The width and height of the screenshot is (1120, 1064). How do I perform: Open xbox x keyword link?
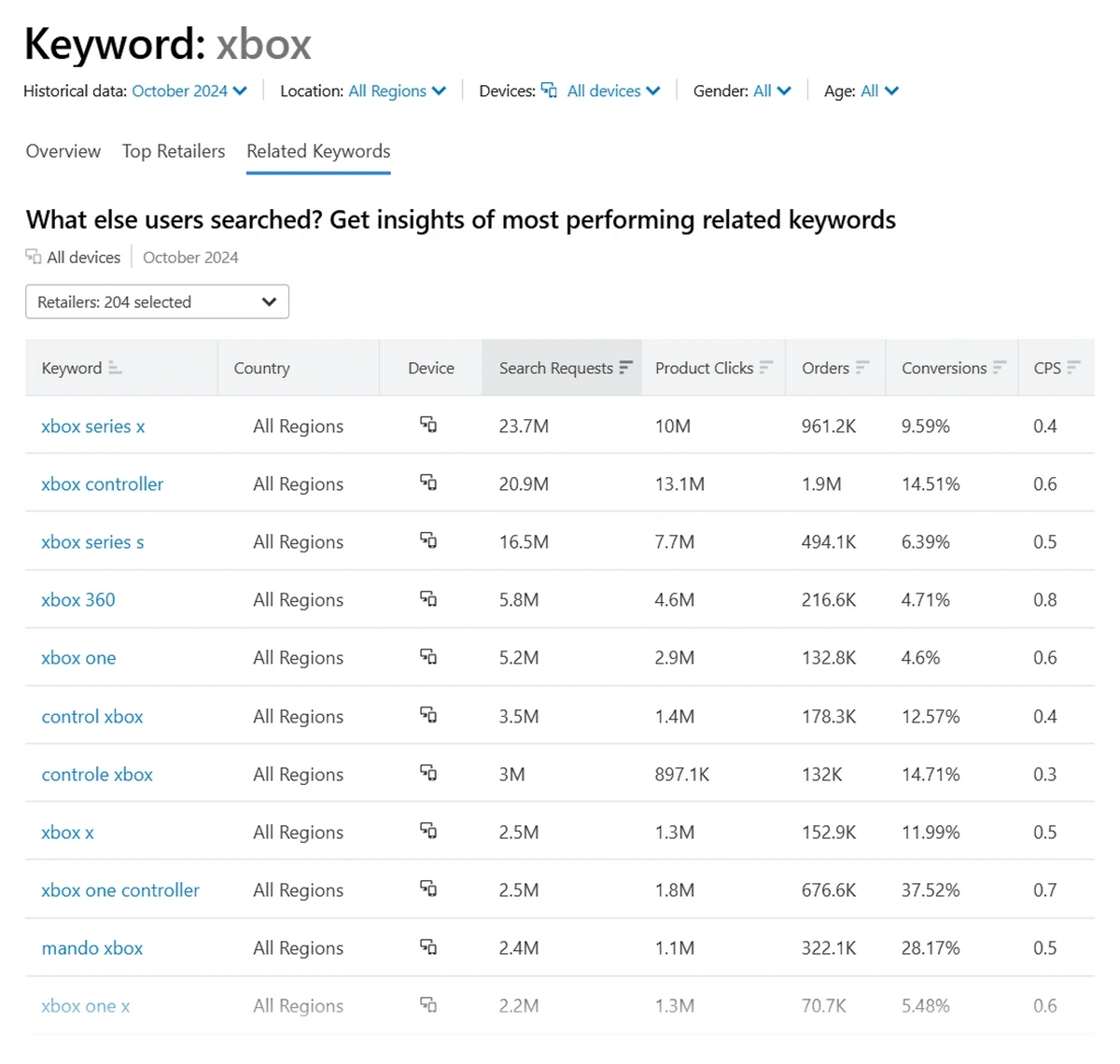[67, 833]
